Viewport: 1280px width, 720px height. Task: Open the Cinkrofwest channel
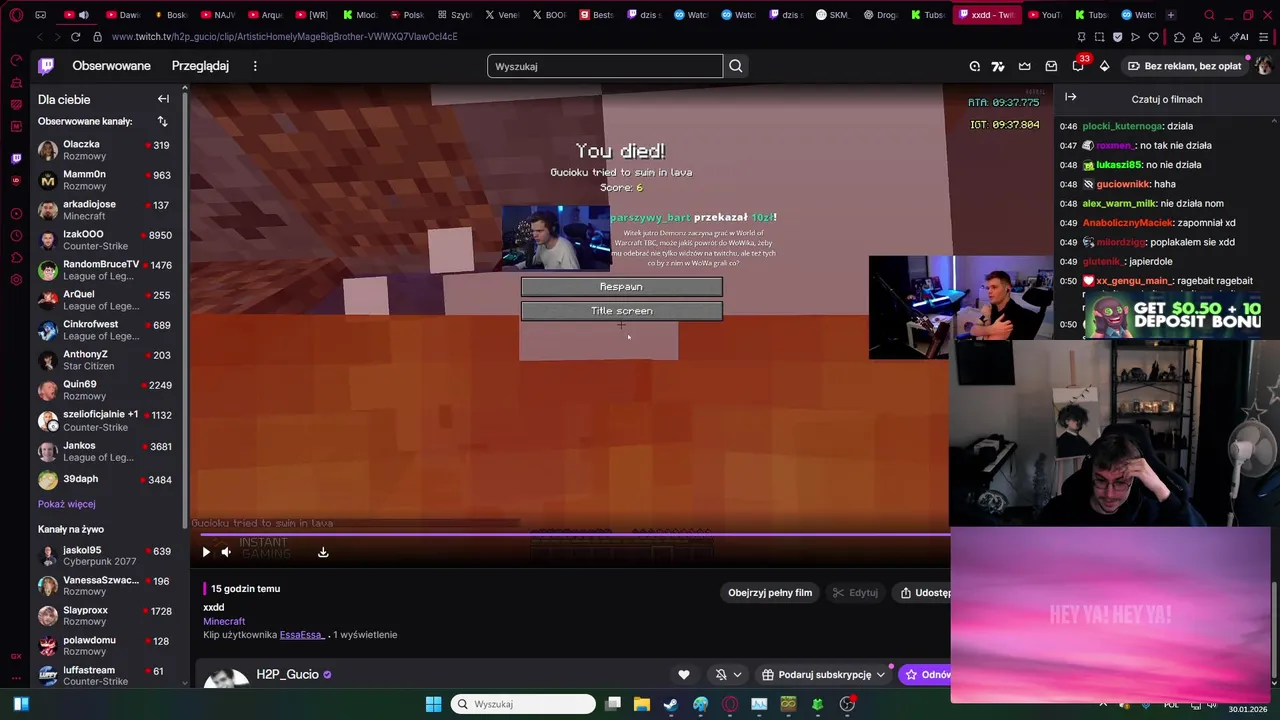[110, 330]
